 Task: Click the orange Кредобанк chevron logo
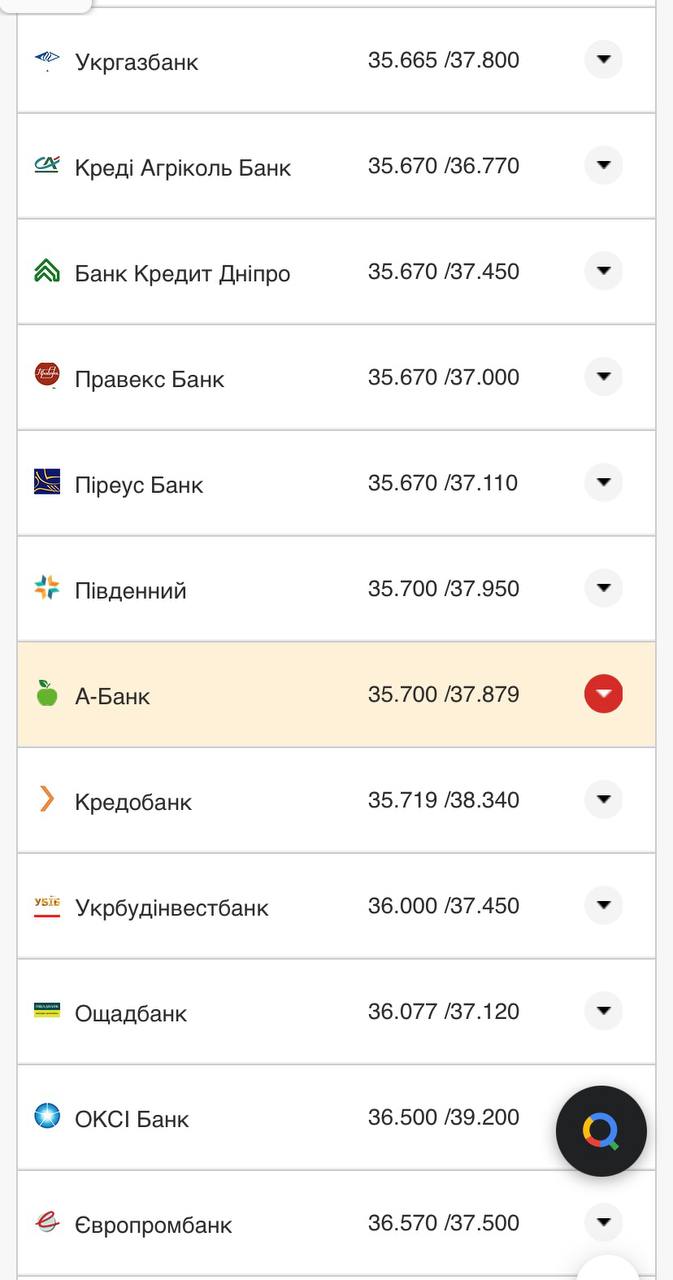tap(47, 800)
